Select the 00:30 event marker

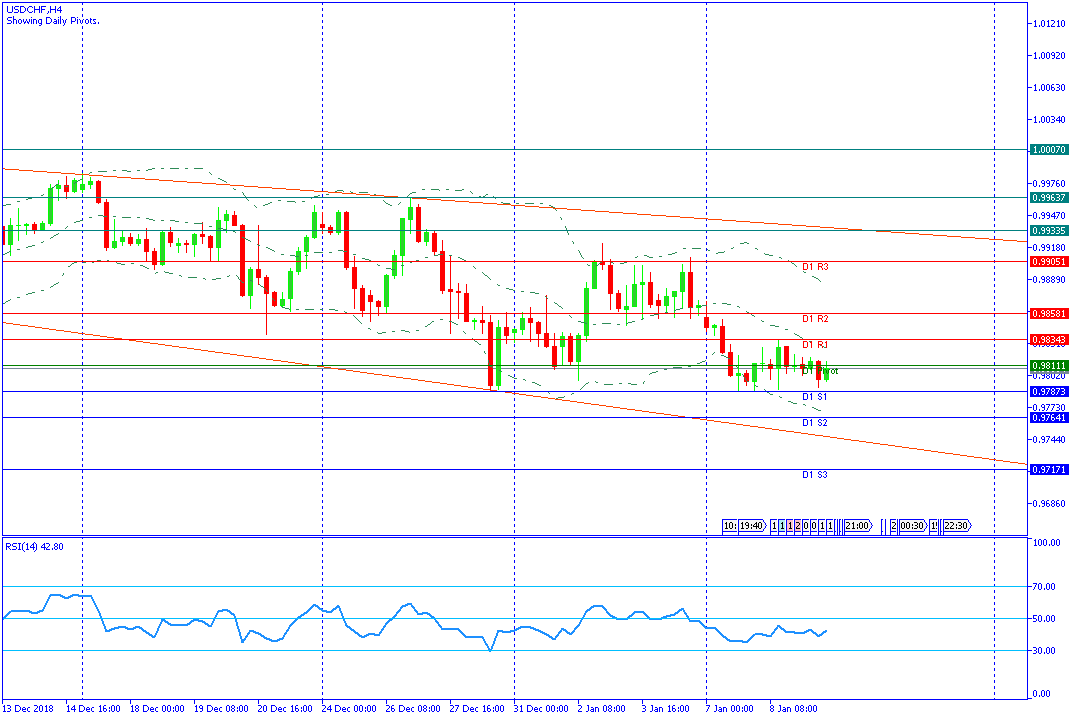pos(911,526)
